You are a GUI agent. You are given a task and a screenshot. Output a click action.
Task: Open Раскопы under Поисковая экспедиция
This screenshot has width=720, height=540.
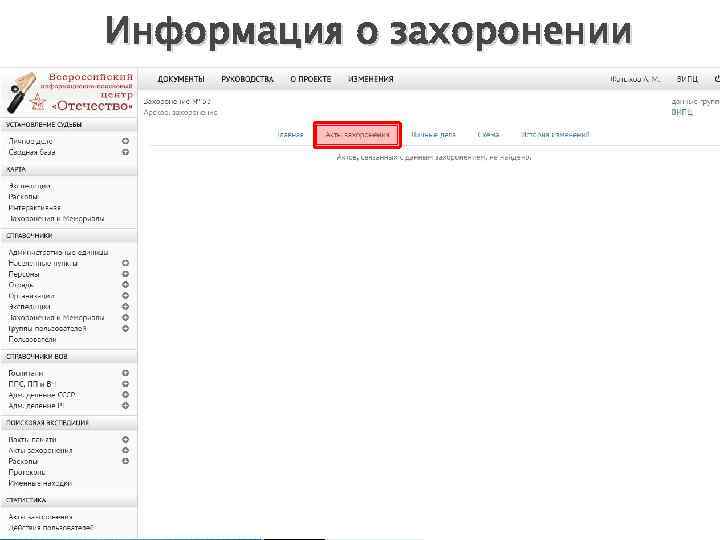click(x=23, y=461)
